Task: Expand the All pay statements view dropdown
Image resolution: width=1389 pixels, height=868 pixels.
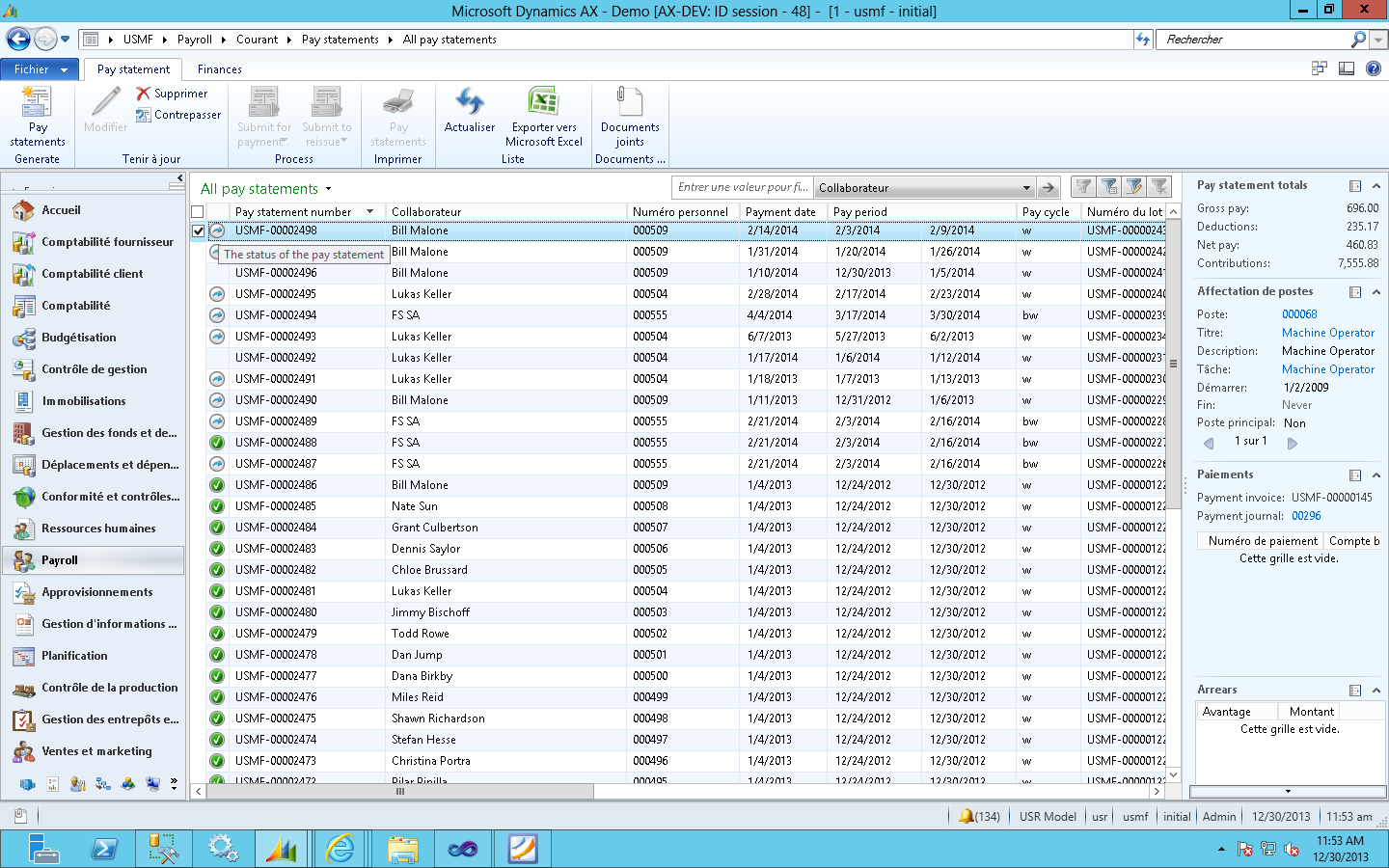Action: [328, 189]
